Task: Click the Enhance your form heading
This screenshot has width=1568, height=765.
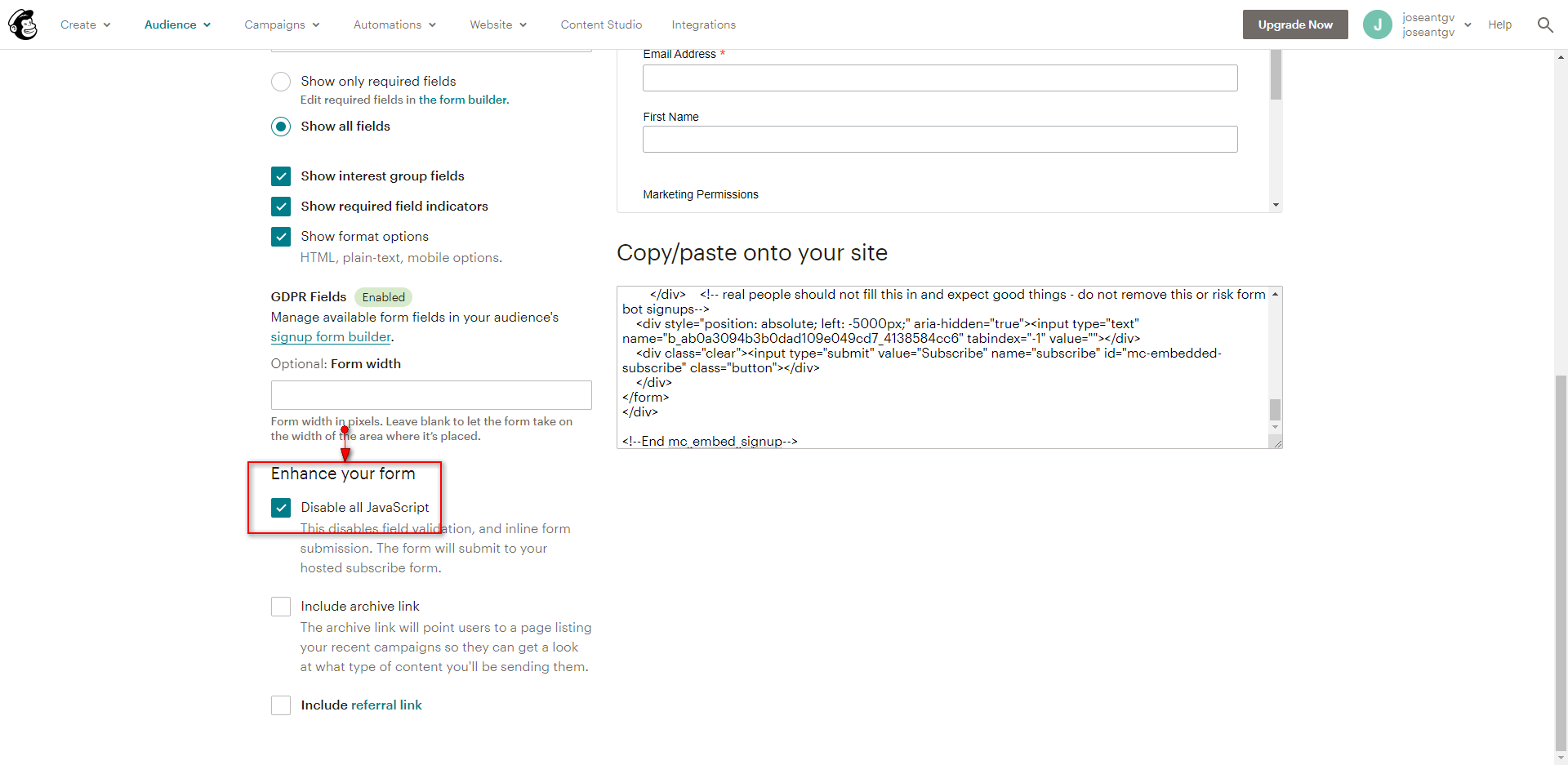Action: pos(343,474)
